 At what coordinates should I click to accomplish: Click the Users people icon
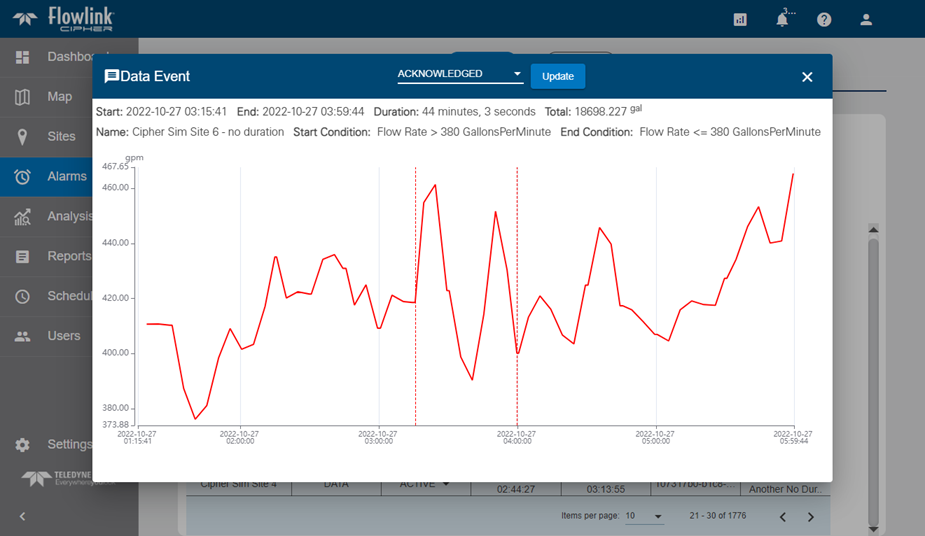click(x=23, y=336)
